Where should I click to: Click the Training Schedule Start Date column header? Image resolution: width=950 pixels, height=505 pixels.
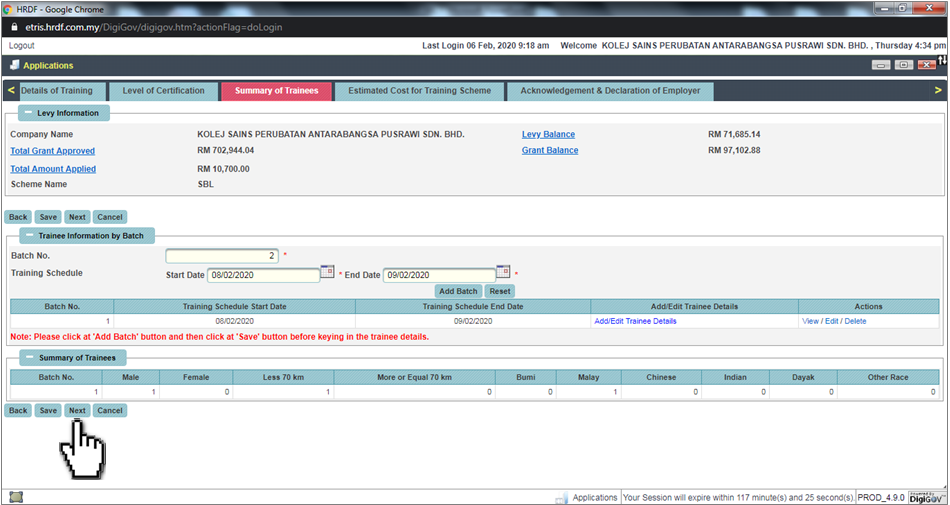[x=234, y=306]
